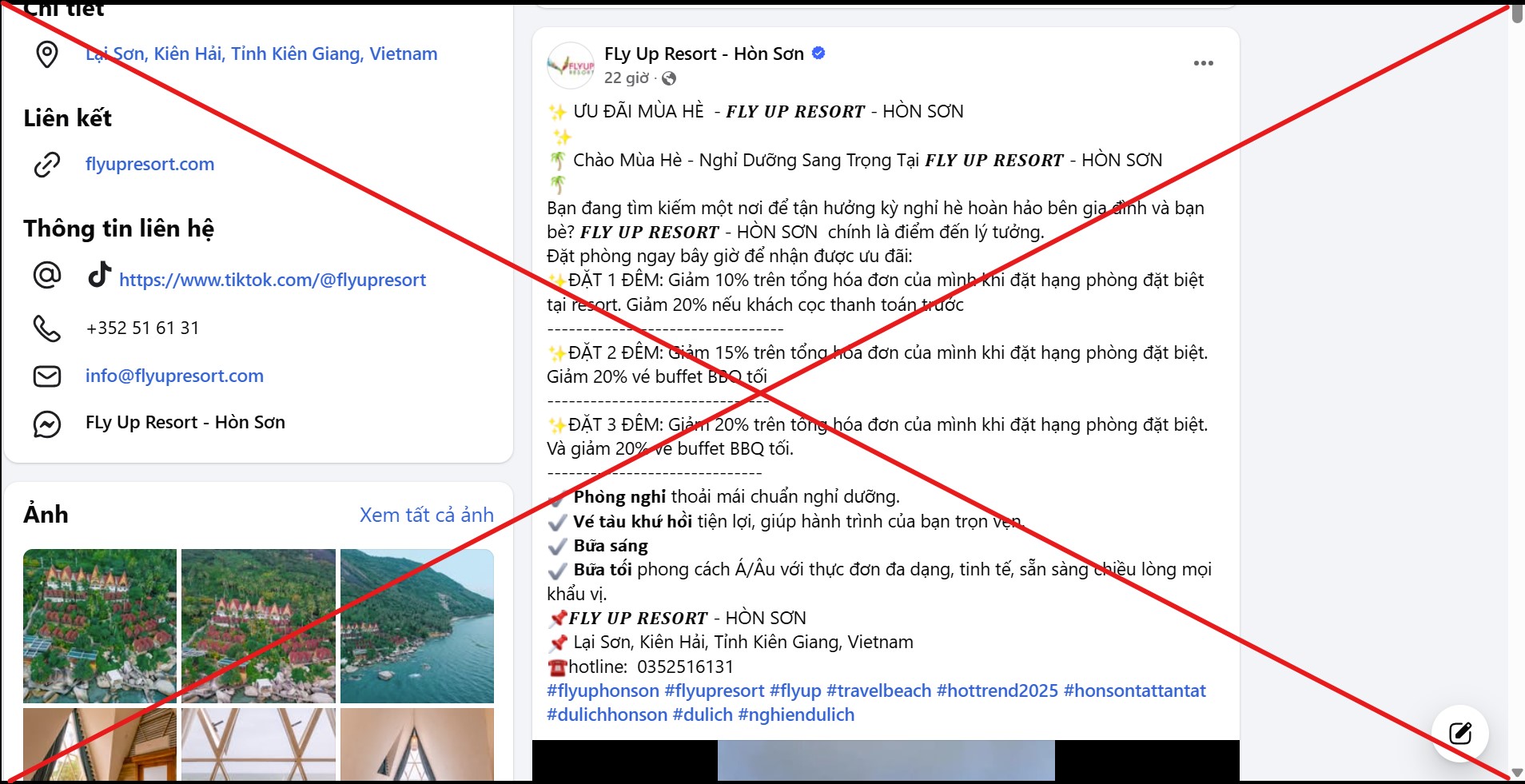The image size is (1525, 784).
Task: Click the Lại Sơn, Kiên Giang location link
Action: (261, 54)
